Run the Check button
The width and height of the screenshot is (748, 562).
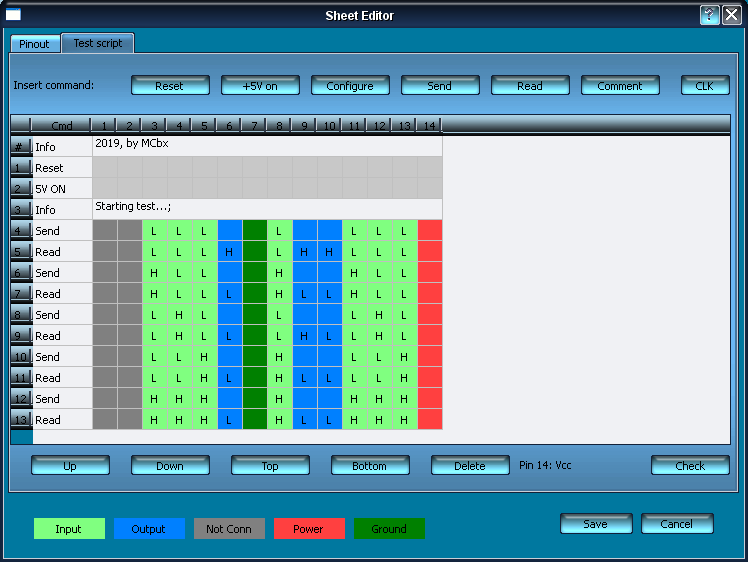[690, 466]
